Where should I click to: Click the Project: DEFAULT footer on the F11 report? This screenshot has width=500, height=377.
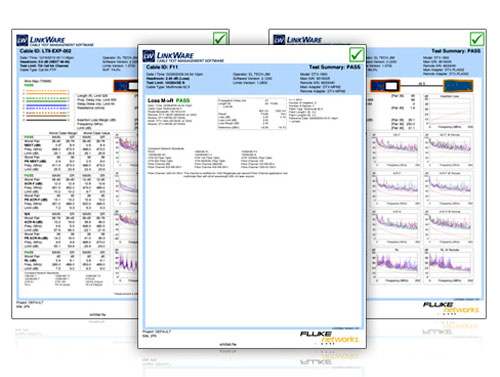[x=157, y=332]
